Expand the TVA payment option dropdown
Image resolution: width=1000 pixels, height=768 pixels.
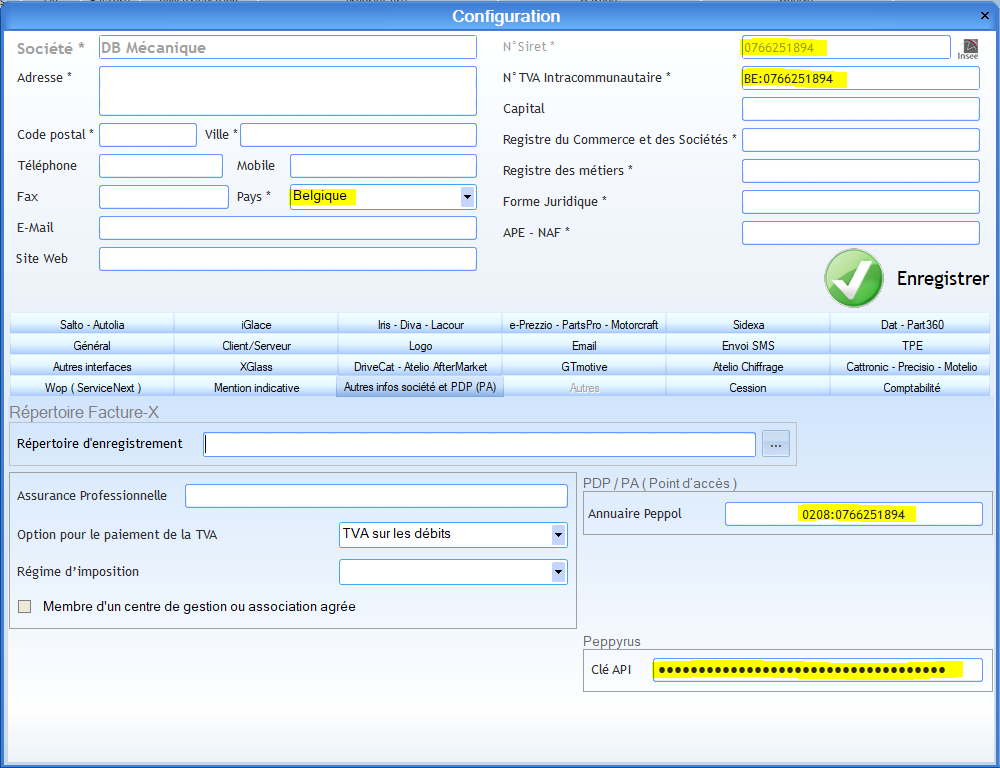[558, 535]
